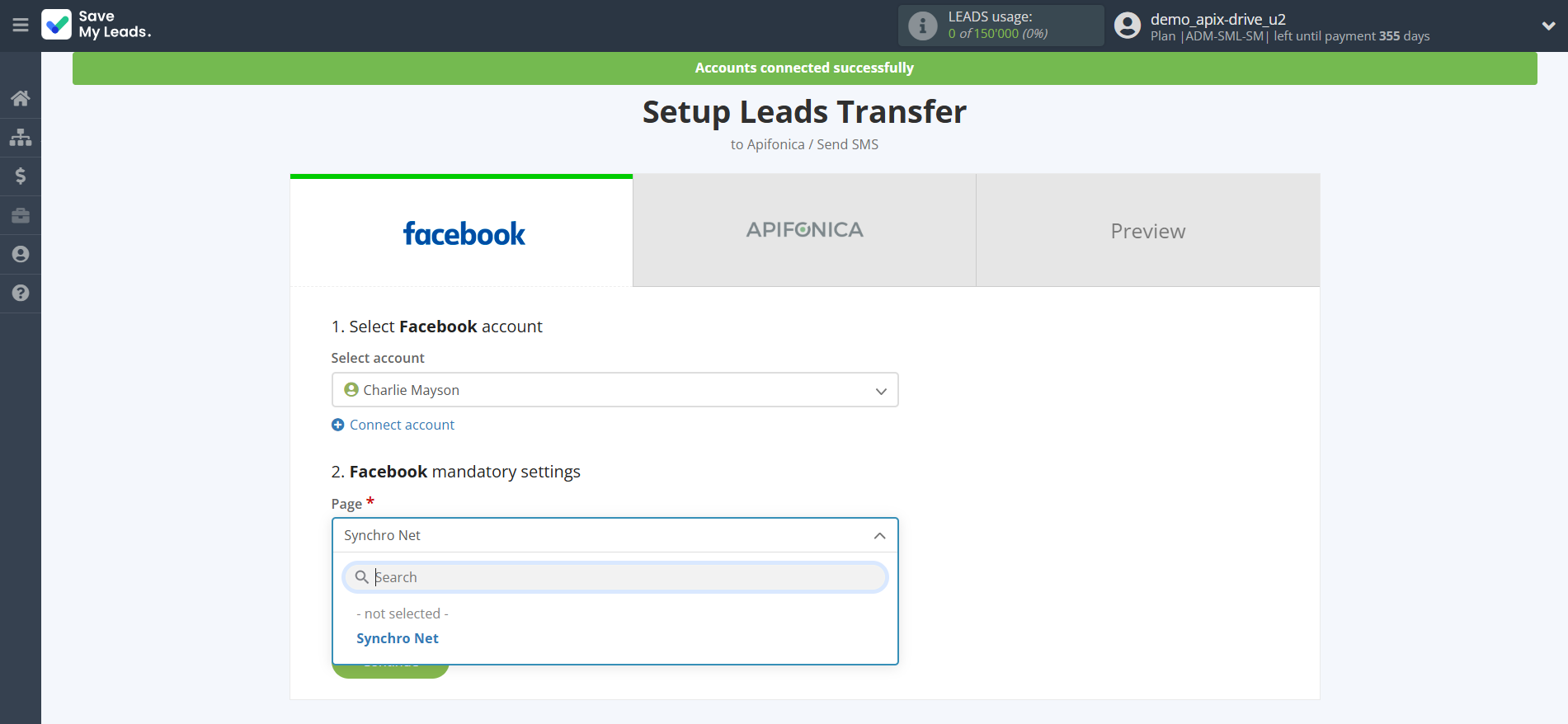Select Synchro Net from the list
1568x724 pixels.
[x=398, y=638]
